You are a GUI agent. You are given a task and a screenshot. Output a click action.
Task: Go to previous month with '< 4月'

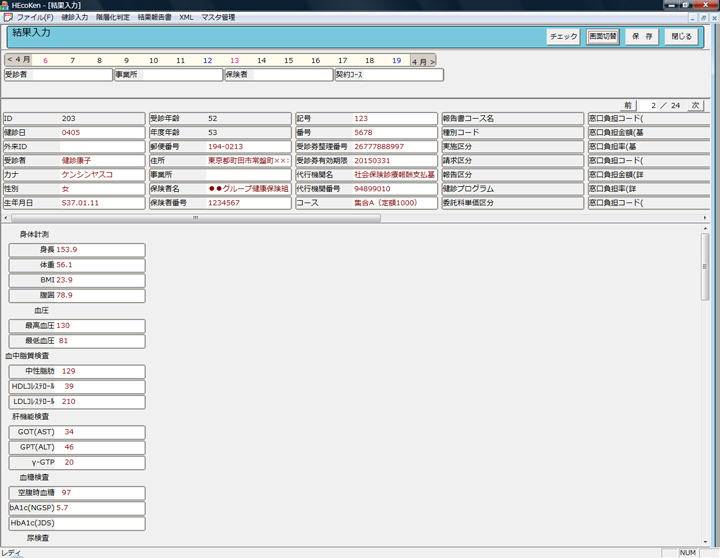click(x=18, y=60)
